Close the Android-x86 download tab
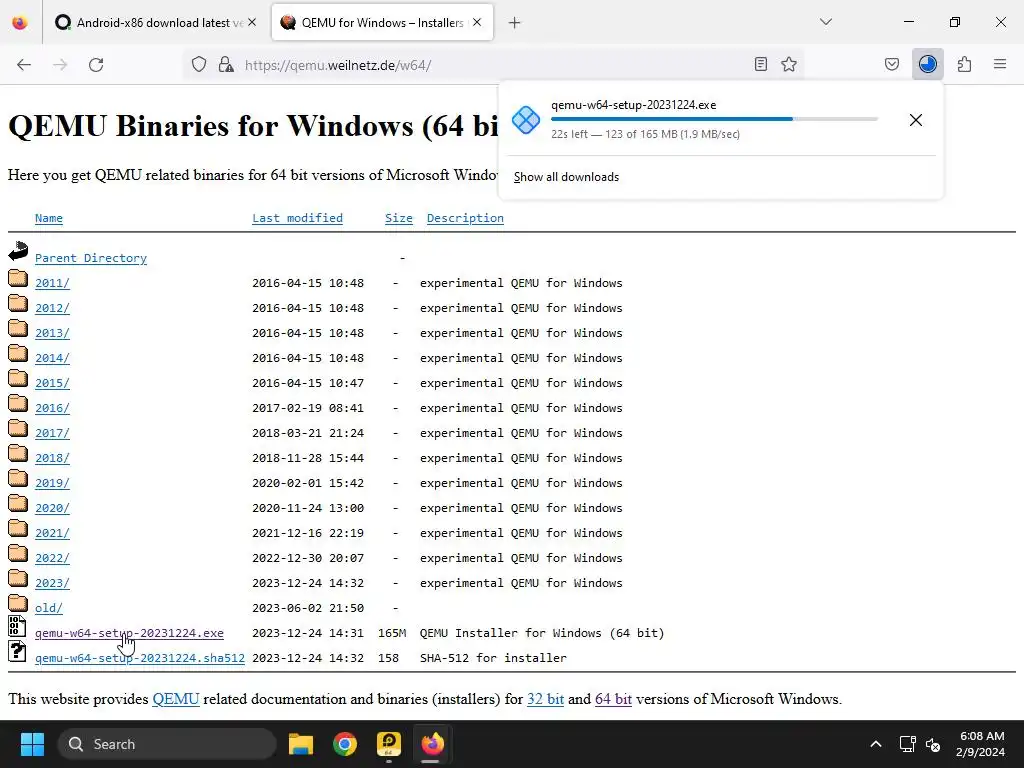 pyautogui.click(x=252, y=22)
